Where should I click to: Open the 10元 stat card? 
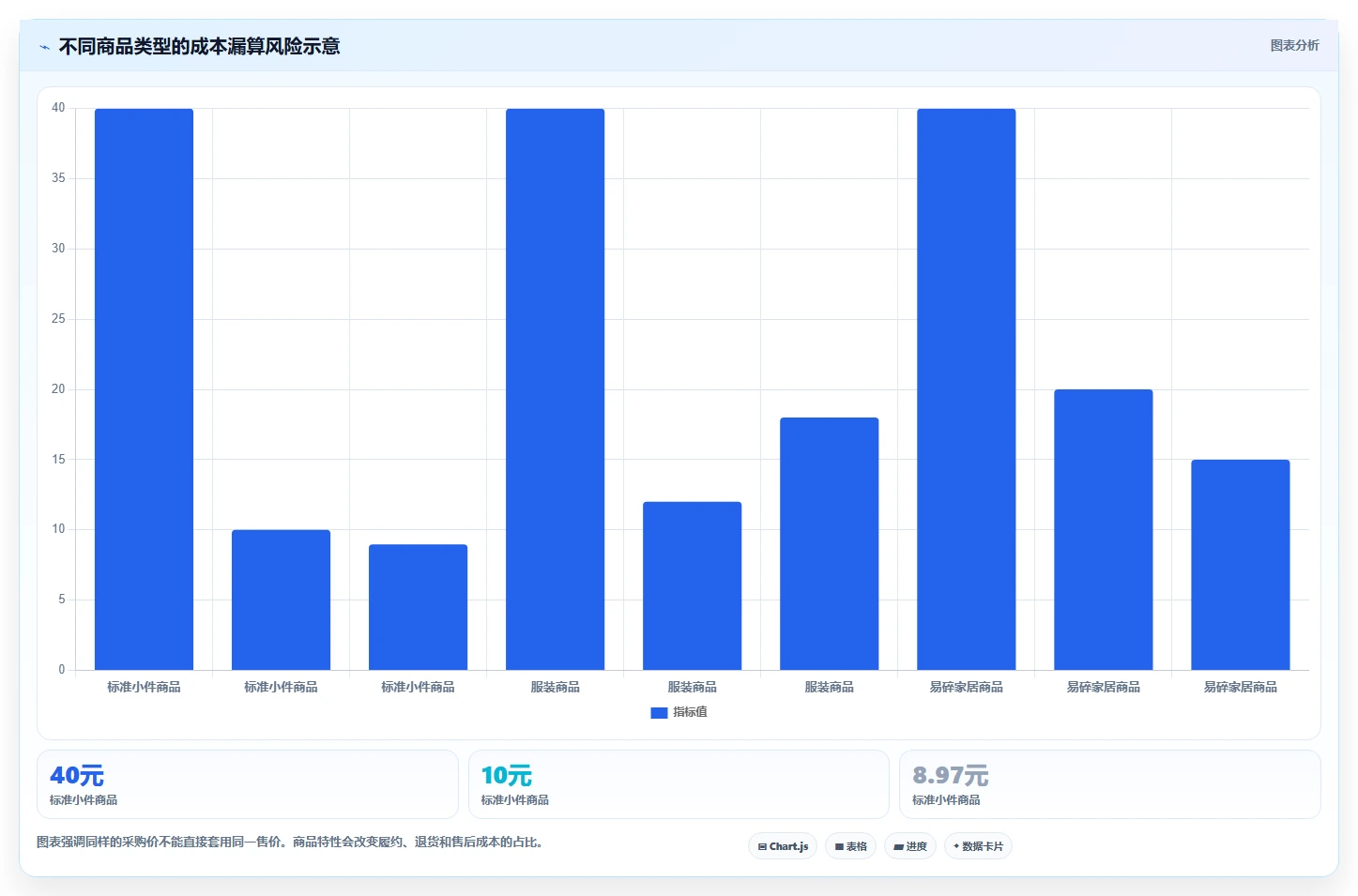pyautogui.click(x=679, y=784)
